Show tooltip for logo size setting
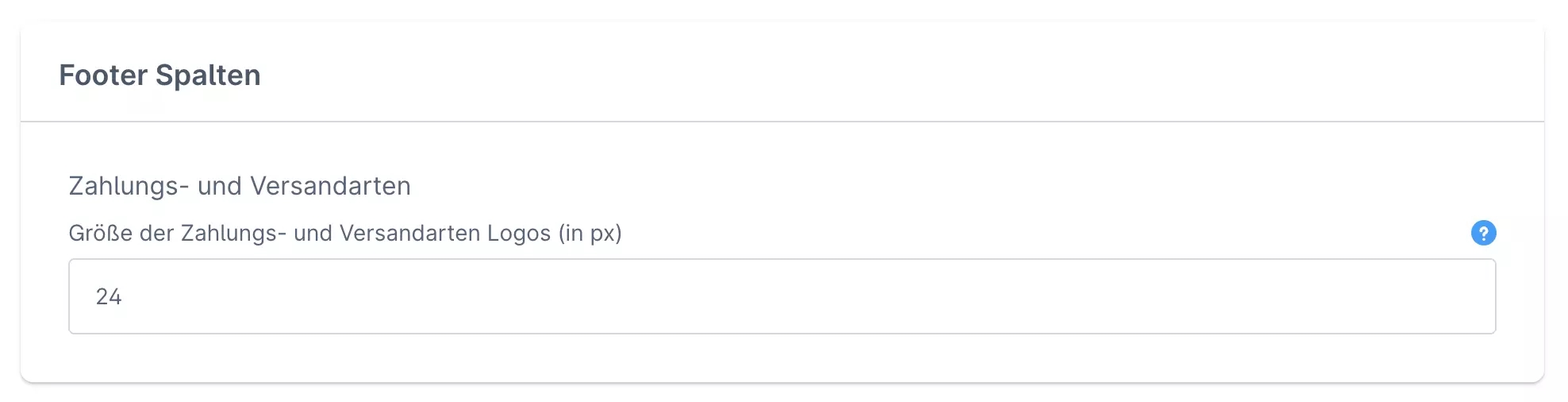This screenshot has width=1568, height=402. pos(1483,233)
